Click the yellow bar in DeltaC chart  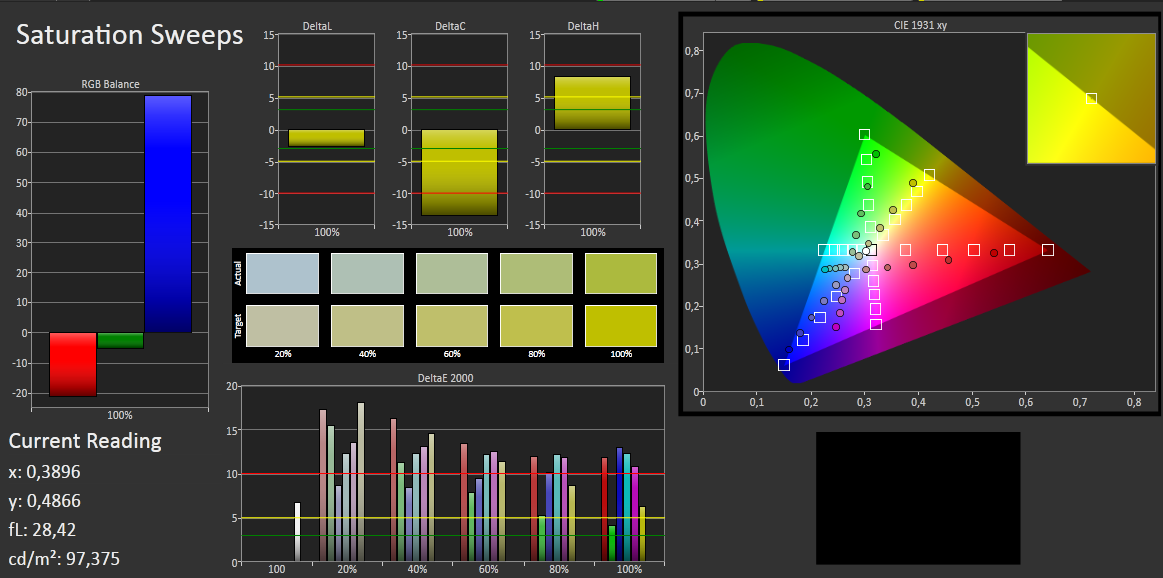459,172
